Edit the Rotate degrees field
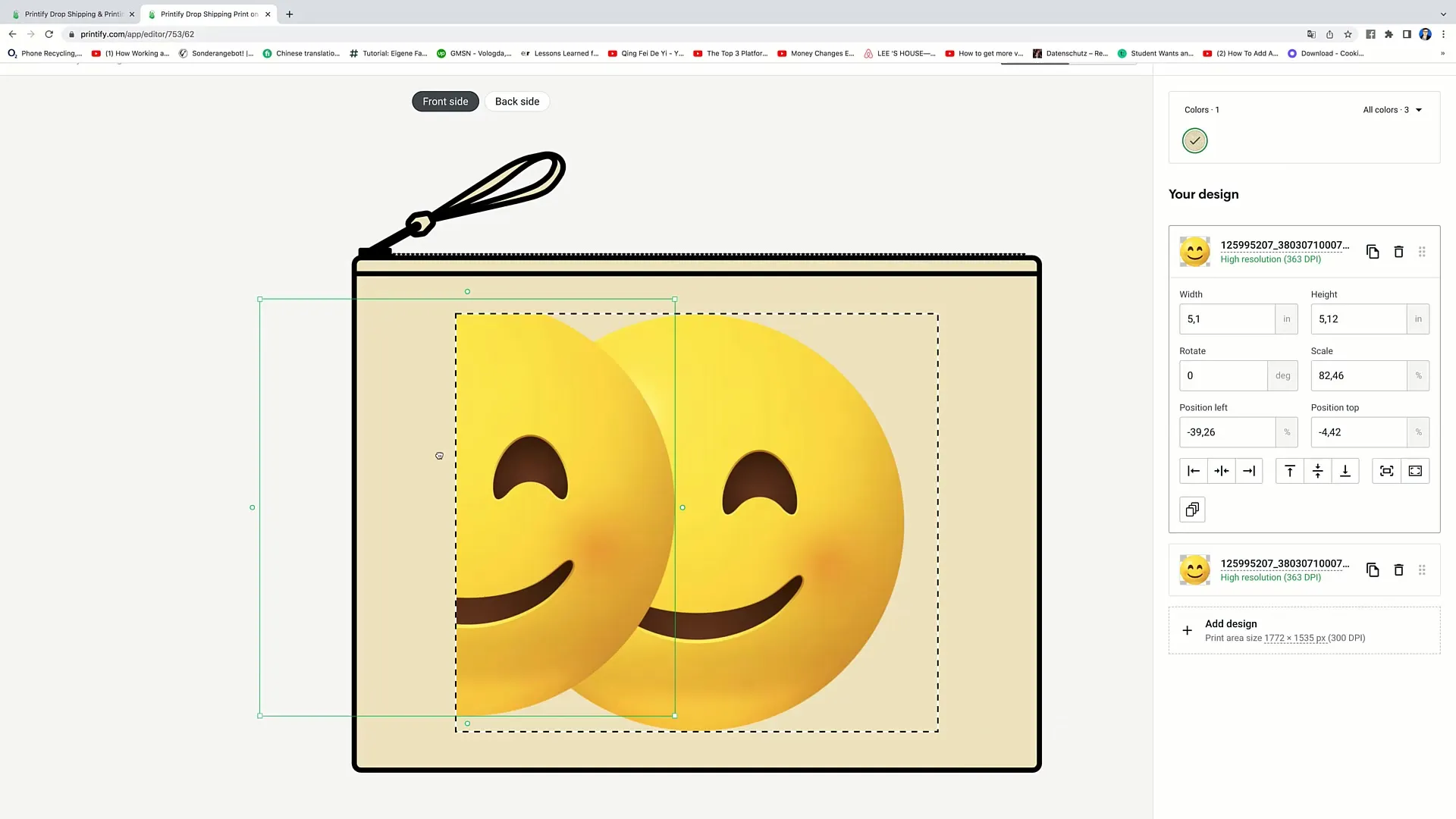Viewport: 1456px width, 819px height. coord(1223,376)
